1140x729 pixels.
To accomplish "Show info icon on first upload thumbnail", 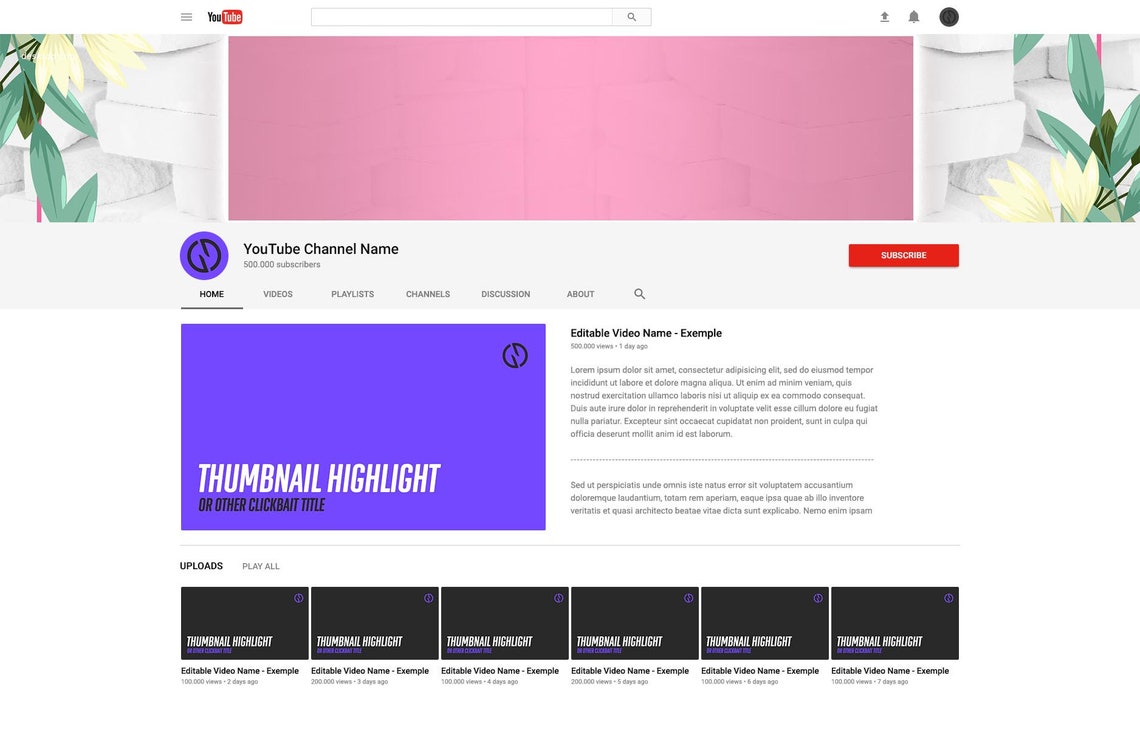I will (x=298, y=597).
